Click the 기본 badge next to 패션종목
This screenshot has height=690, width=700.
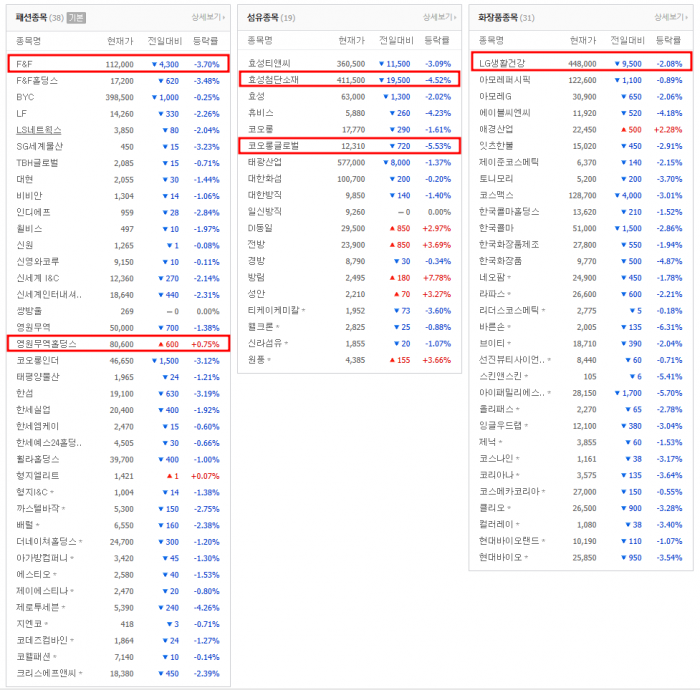click(76, 18)
